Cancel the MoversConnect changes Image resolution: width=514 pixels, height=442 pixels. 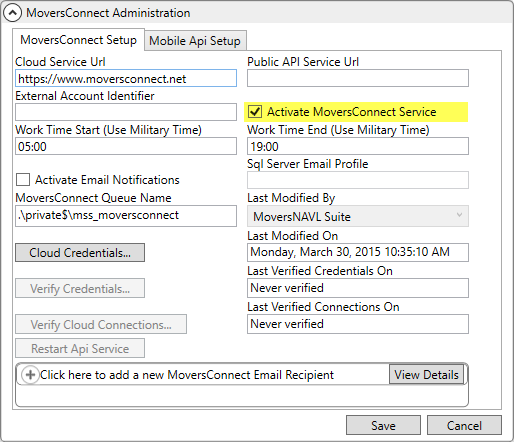pyautogui.click(x=464, y=425)
